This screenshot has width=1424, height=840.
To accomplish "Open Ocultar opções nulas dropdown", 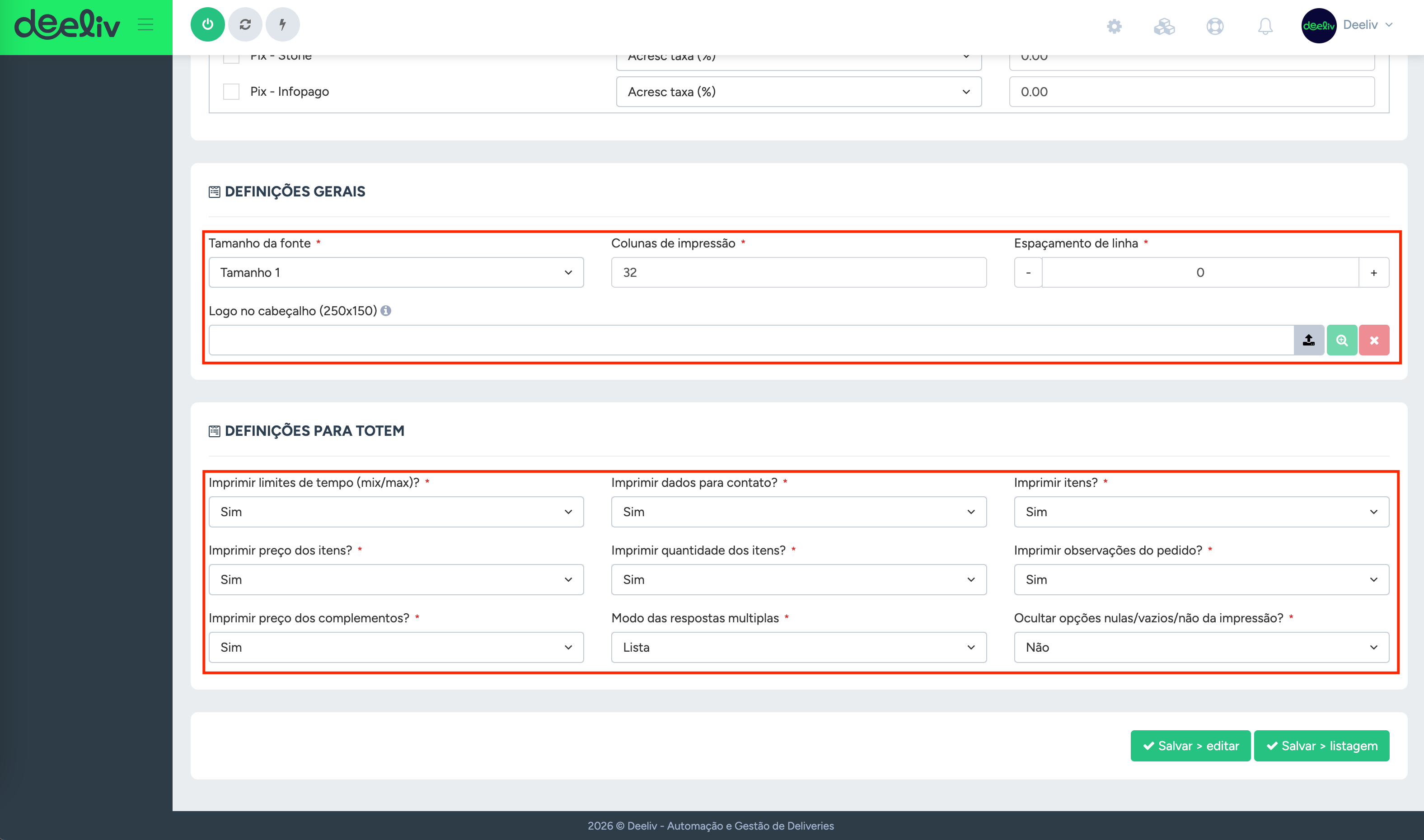I will [1201, 647].
